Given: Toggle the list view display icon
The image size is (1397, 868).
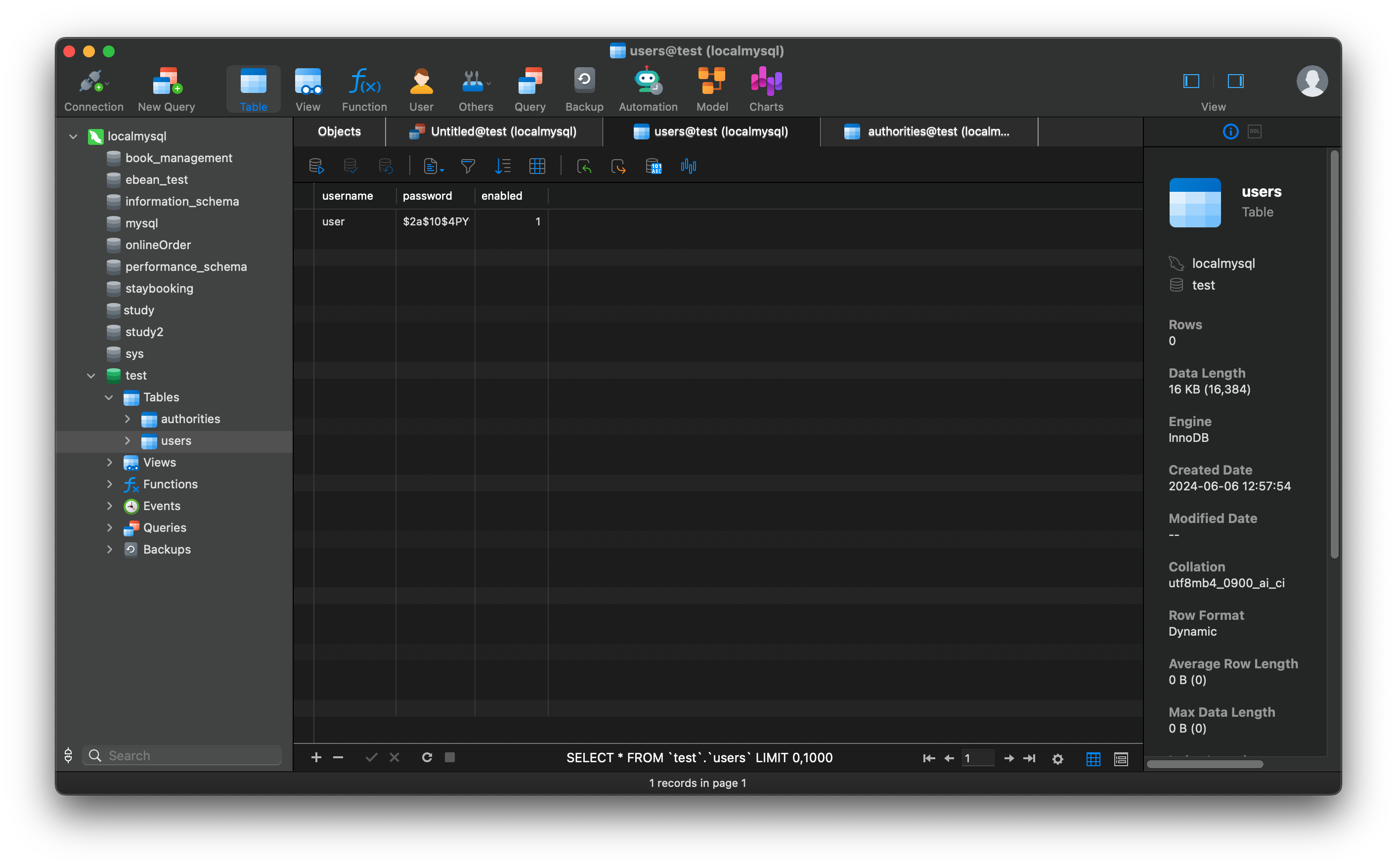Looking at the screenshot, I should tap(1122, 757).
